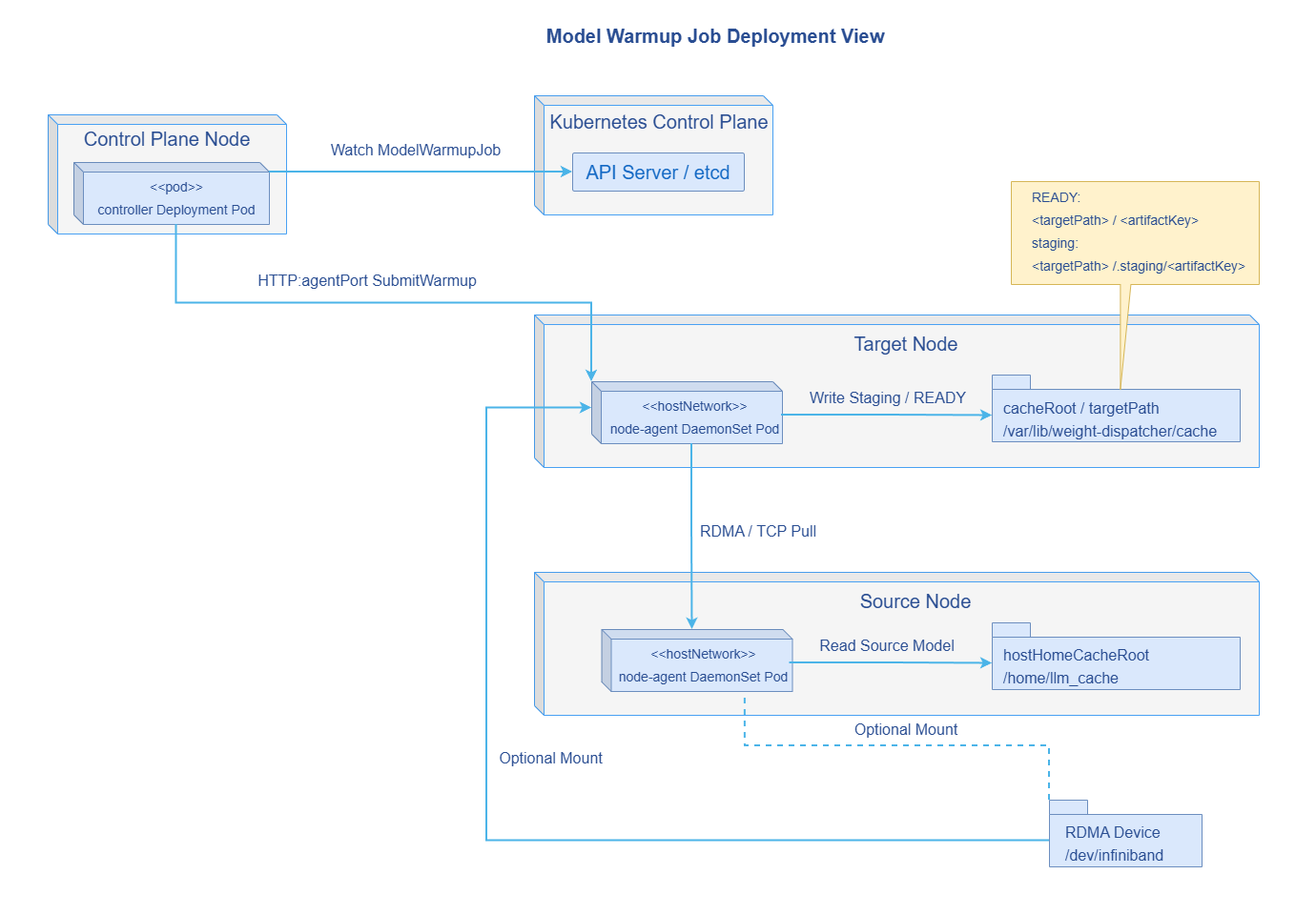Click the "HTTP:agentPort SubmitWarmup" label
This screenshot has width=1316, height=915.
pos(367,280)
